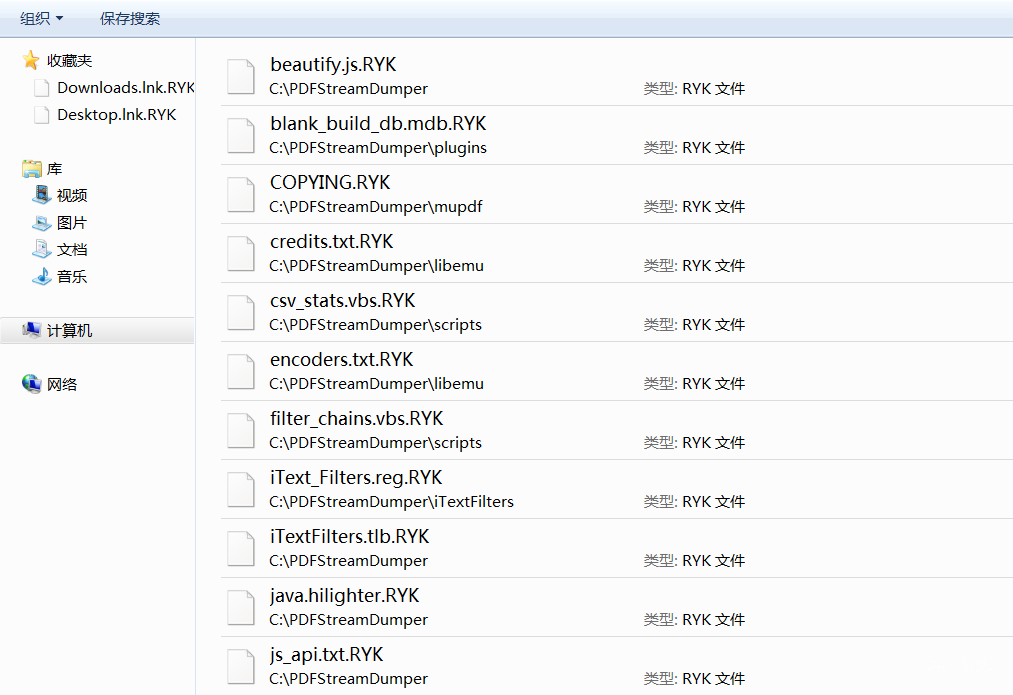Click the 库 libraries folder icon
The height and width of the screenshot is (695, 1013).
(31, 169)
